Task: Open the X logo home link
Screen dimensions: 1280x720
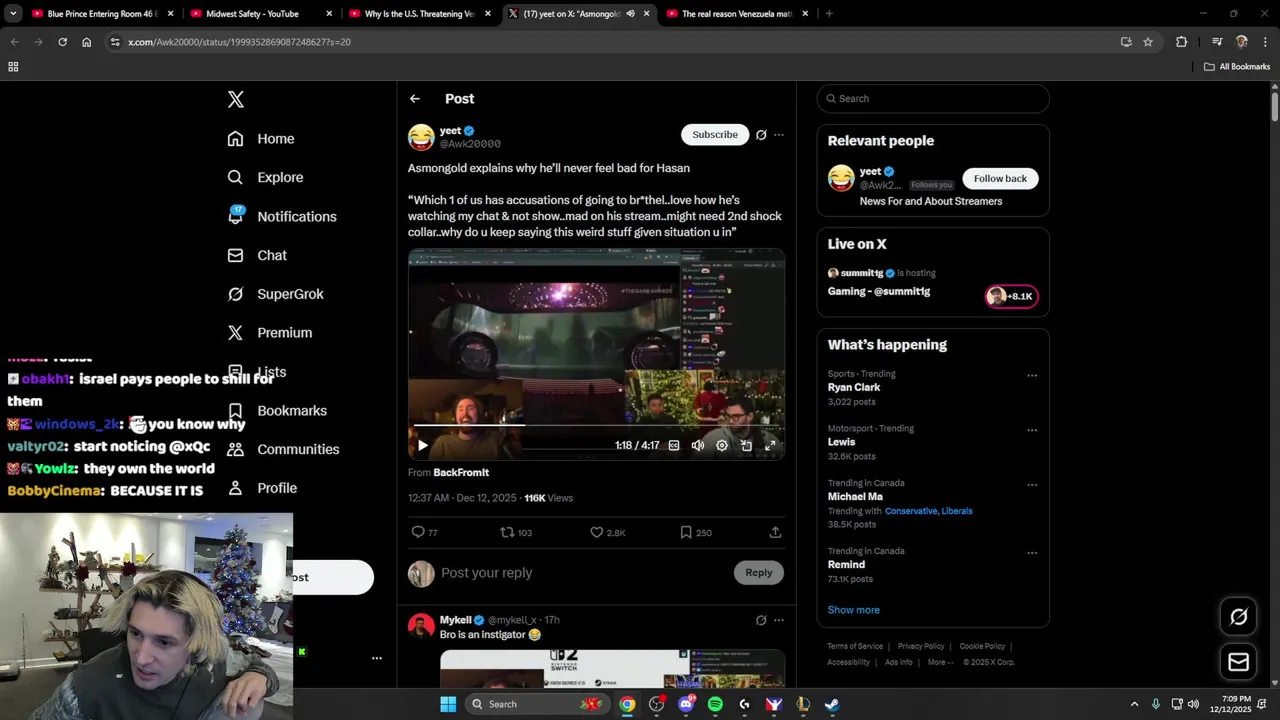Action: pos(235,99)
